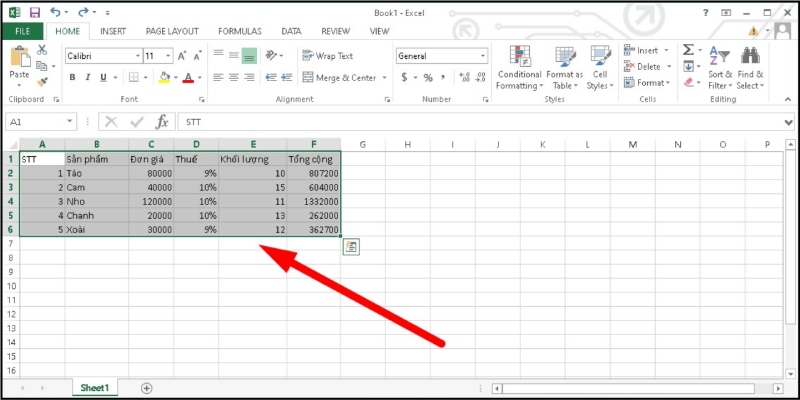Switch to the INSERT ribbon tab

(113, 31)
